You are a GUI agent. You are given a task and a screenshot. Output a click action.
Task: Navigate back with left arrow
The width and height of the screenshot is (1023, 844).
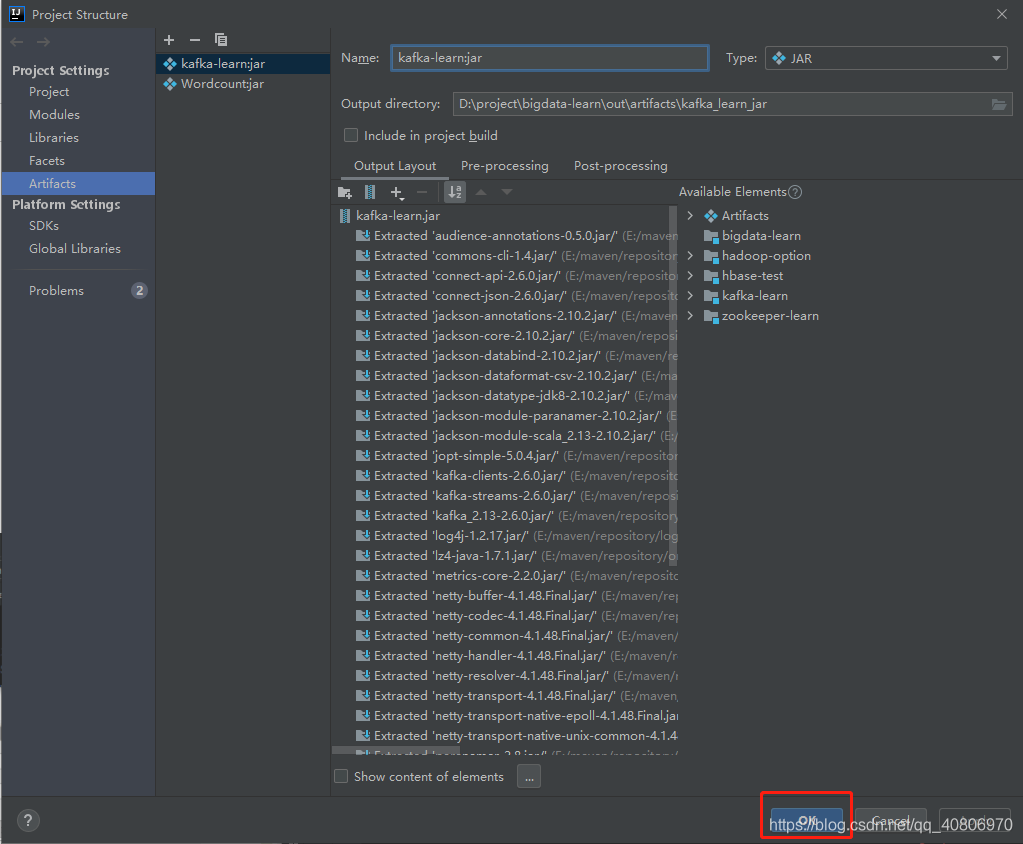point(17,42)
